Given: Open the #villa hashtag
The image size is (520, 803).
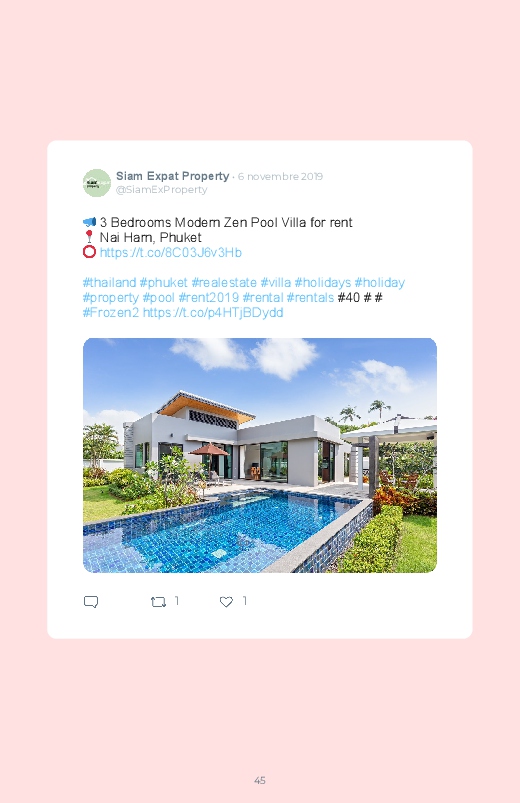Looking at the screenshot, I should [x=276, y=283].
